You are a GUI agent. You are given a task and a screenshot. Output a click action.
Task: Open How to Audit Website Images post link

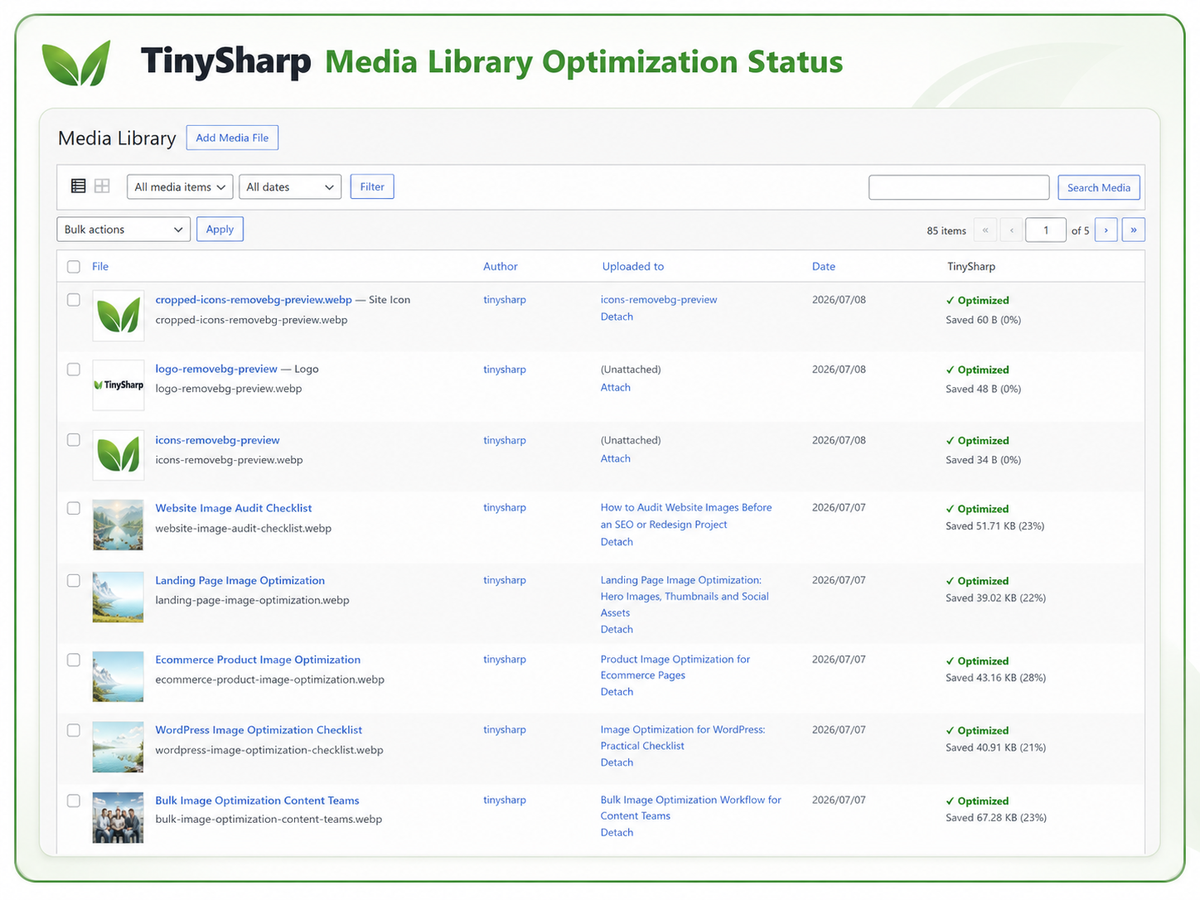686,516
